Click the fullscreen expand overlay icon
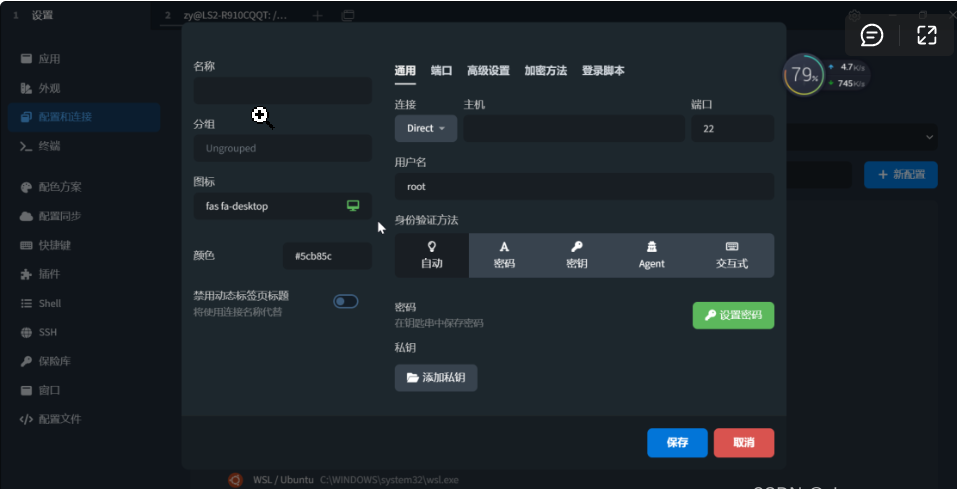The image size is (957, 489). (x=926, y=35)
